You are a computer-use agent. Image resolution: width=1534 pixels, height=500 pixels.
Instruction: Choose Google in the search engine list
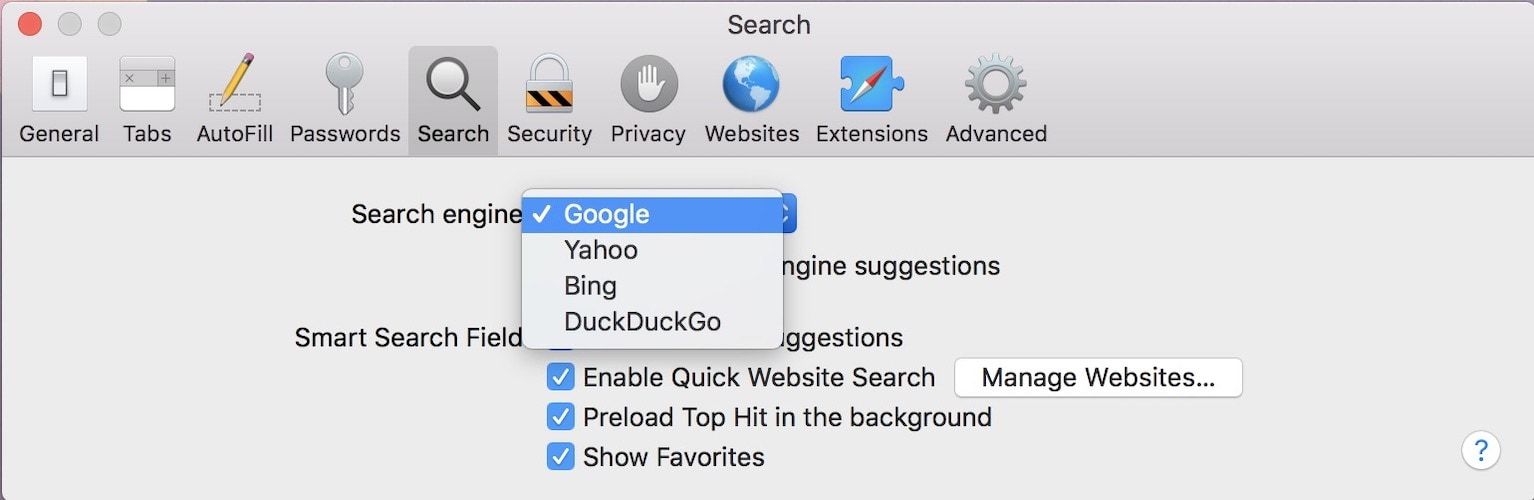coord(606,214)
